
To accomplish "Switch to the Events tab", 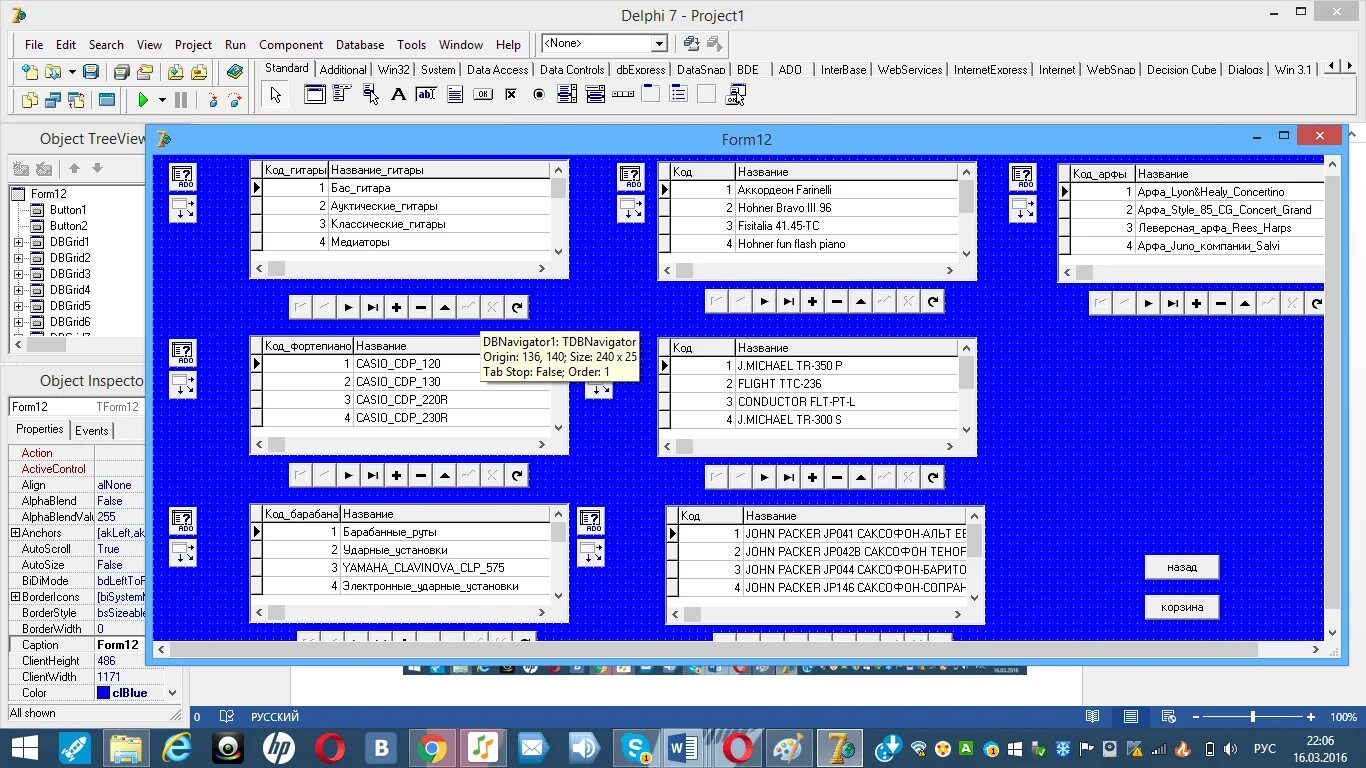I will (92, 431).
